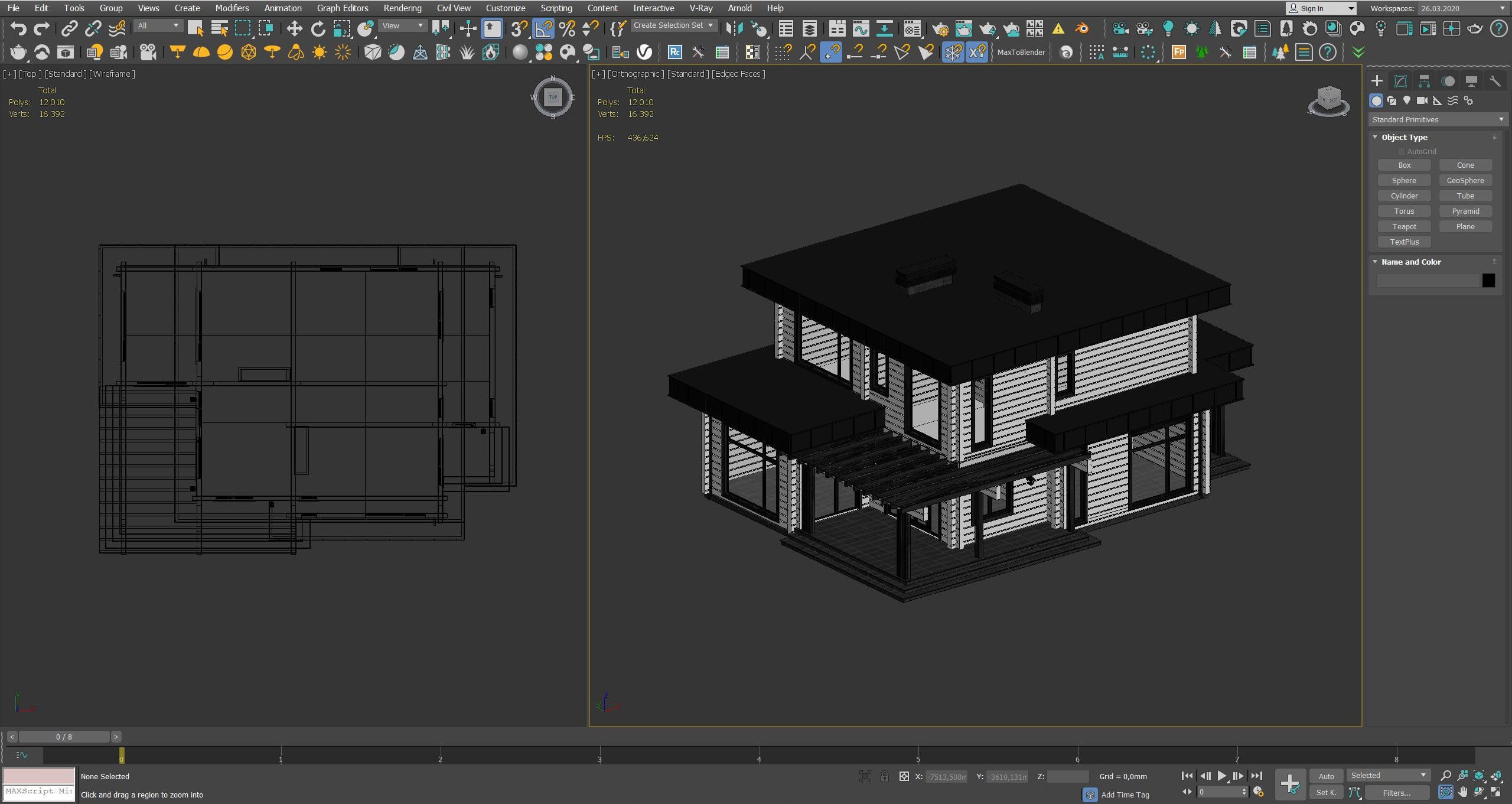Screen dimensions: 1512x804
Task: Open Time Configuration clock icon
Action: pyautogui.click(x=1259, y=792)
